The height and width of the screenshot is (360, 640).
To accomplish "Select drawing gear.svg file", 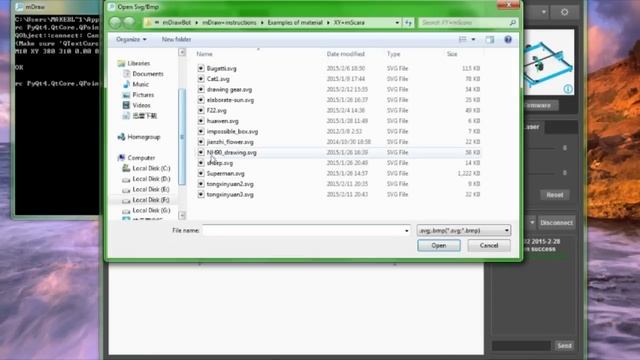I will (x=229, y=90).
